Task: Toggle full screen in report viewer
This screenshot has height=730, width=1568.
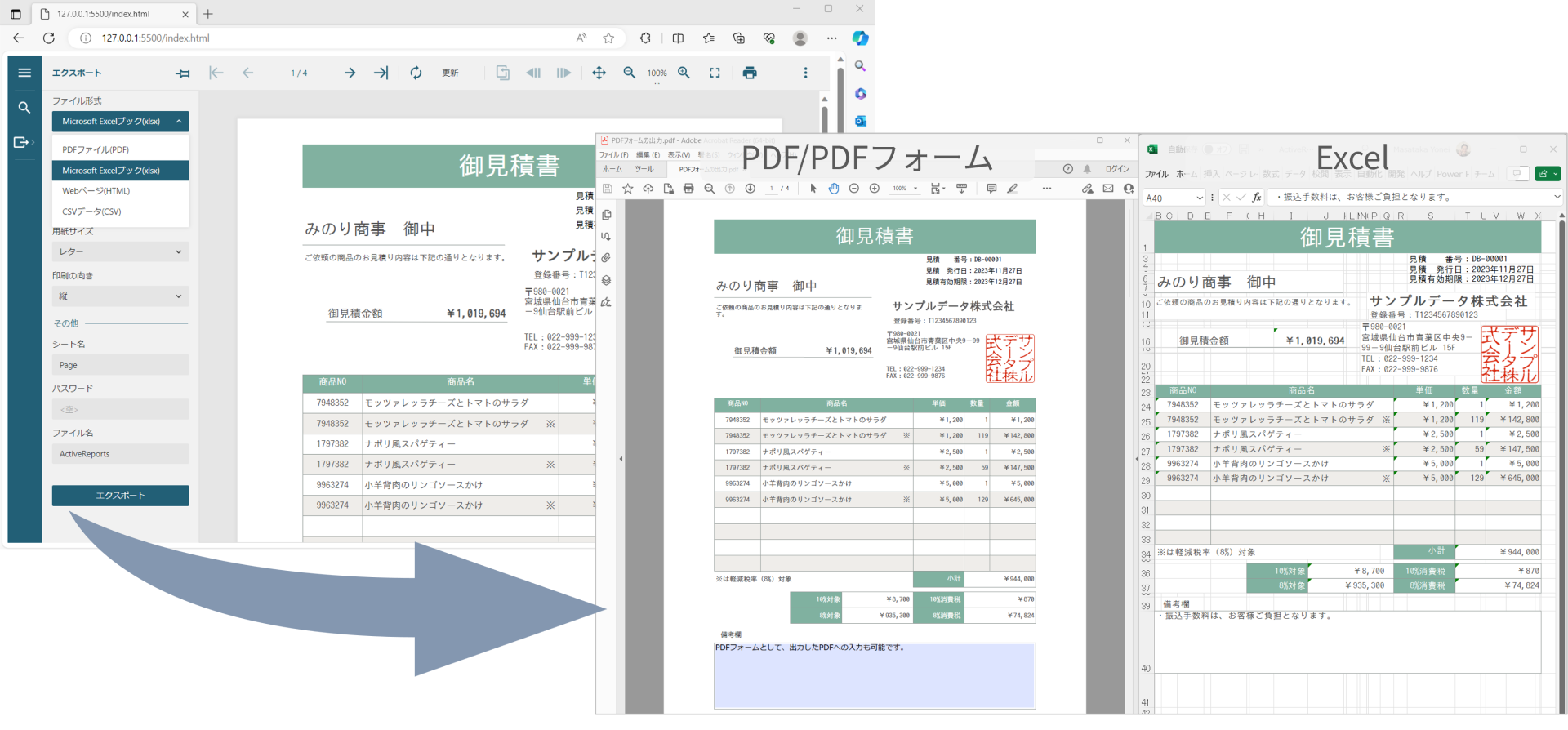Action: click(715, 73)
